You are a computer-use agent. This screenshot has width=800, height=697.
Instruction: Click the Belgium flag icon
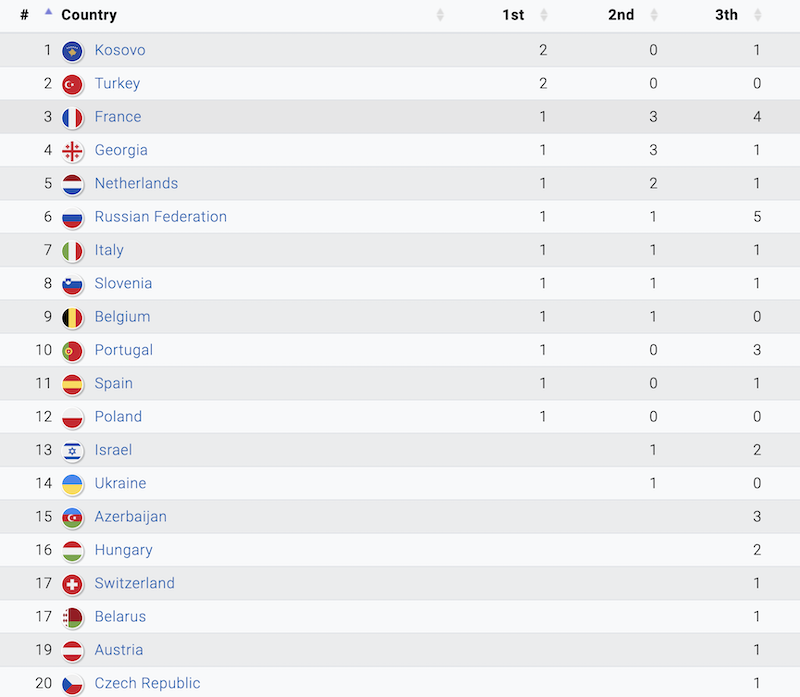(x=72, y=317)
